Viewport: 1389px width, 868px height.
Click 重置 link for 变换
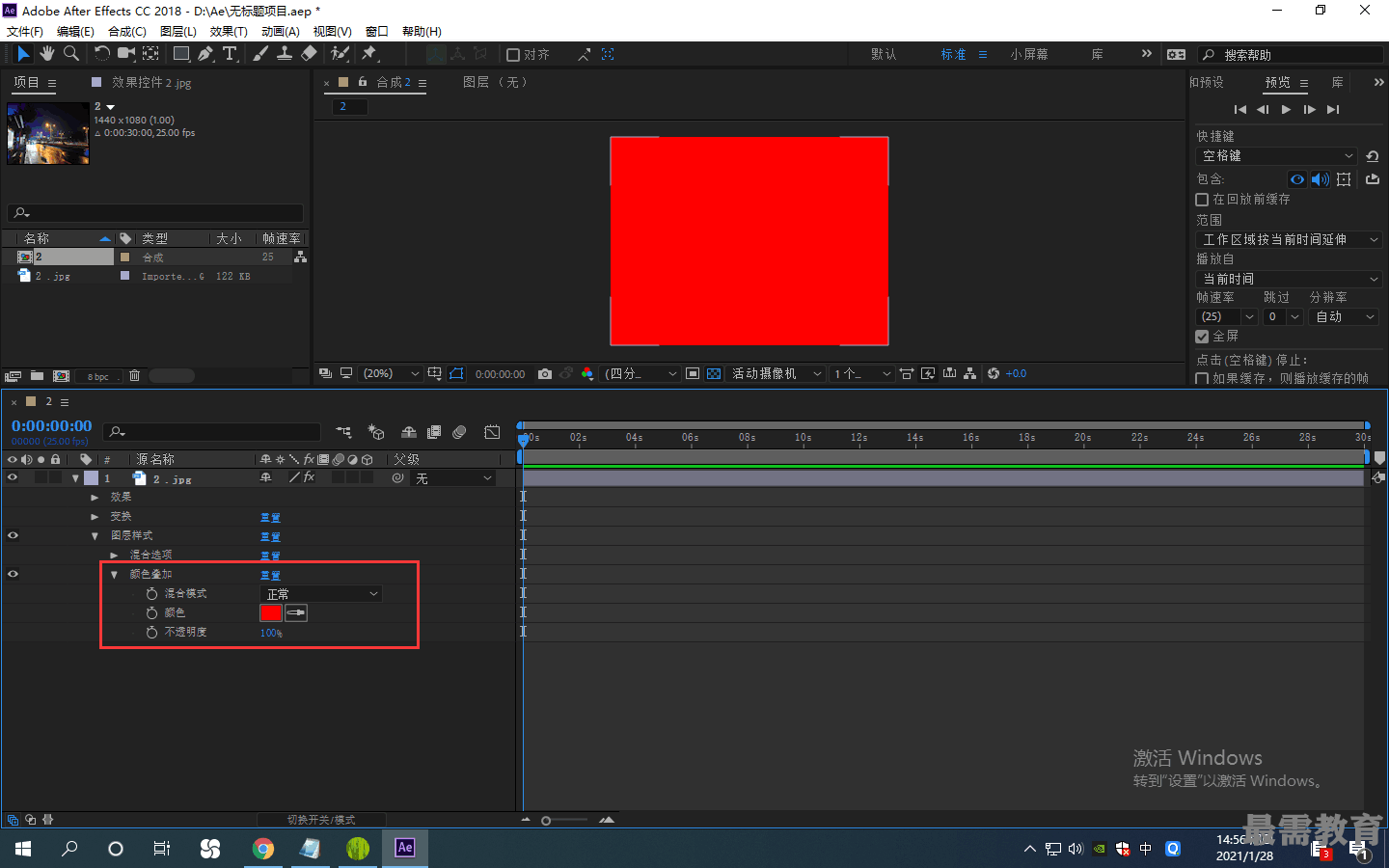pyautogui.click(x=270, y=518)
